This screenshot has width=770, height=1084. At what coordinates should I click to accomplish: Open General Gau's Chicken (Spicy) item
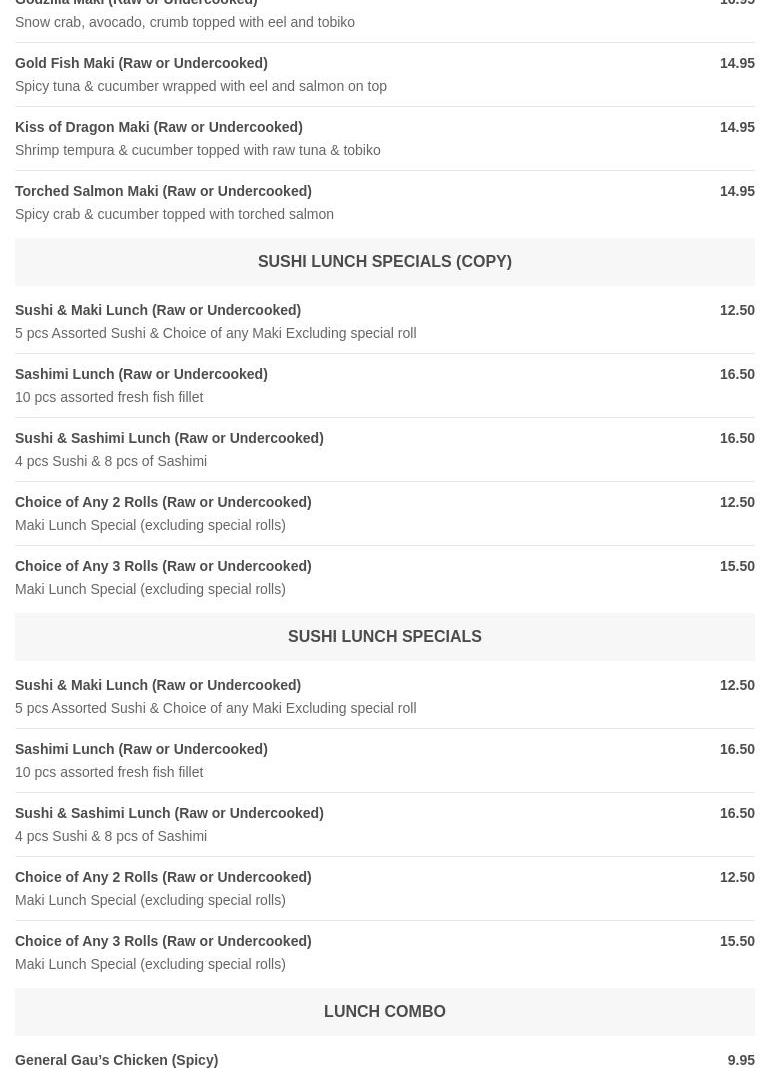point(116,1060)
